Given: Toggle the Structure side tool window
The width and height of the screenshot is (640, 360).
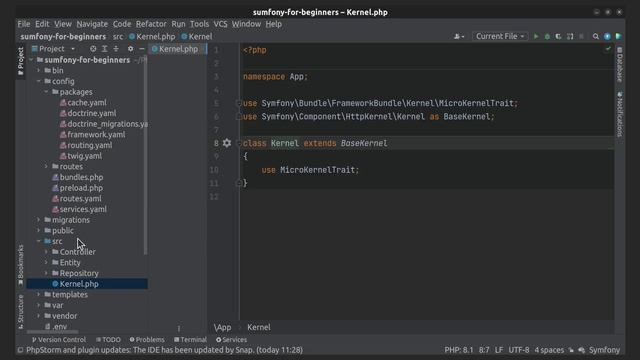Looking at the screenshot, I should tap(20, 311).
